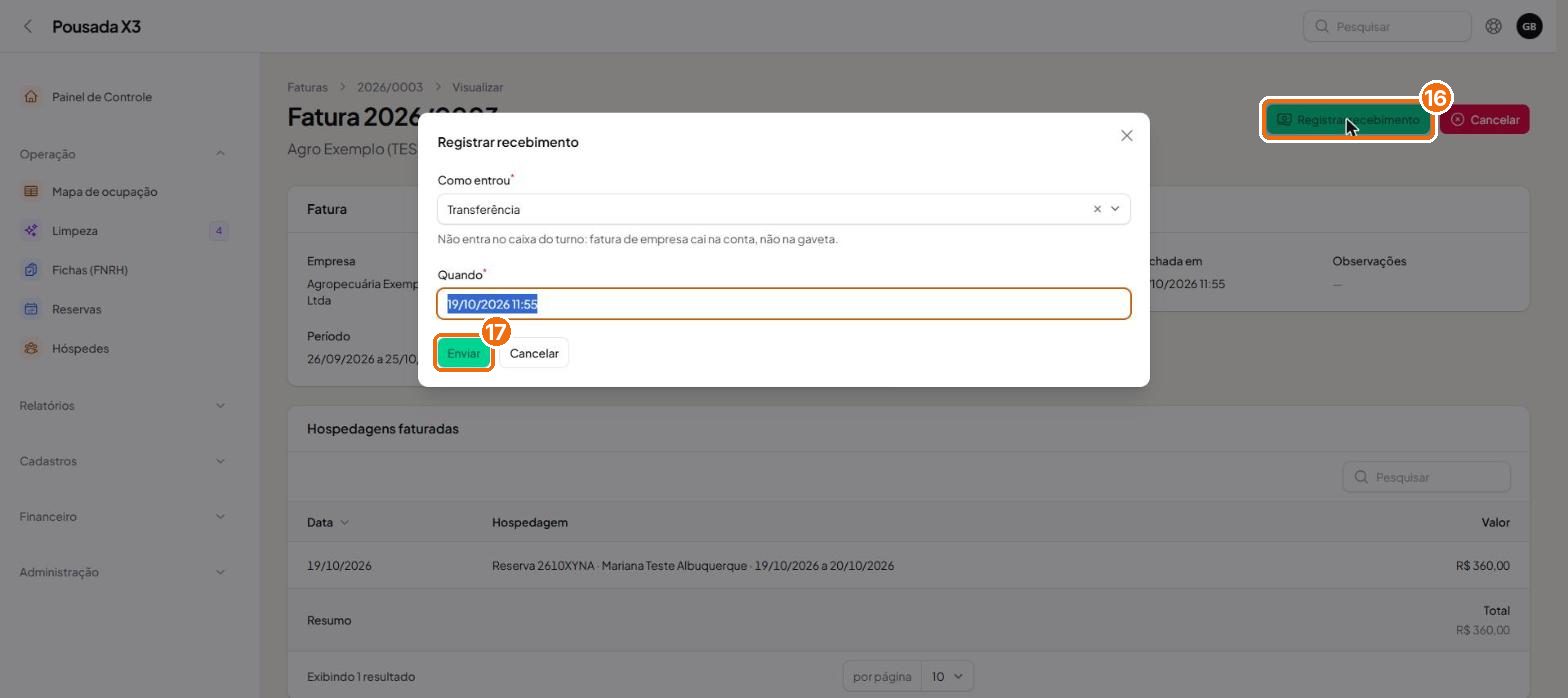
Task: Open the por página dropdown
Action: click(x=947, y=677)
